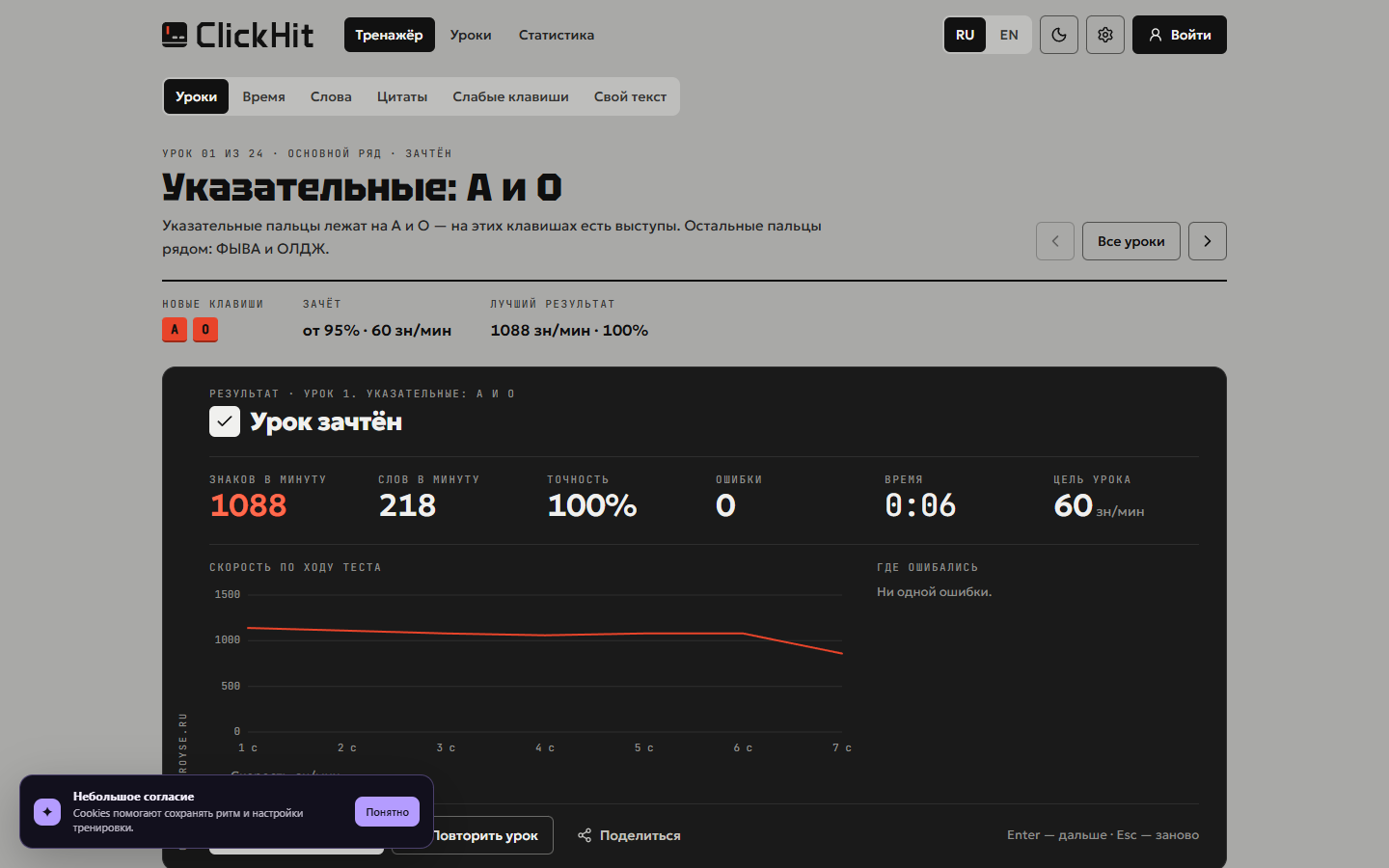Select the Слабые клавиши tab
The image size is (1389, 868).
(x=511, y=96)
